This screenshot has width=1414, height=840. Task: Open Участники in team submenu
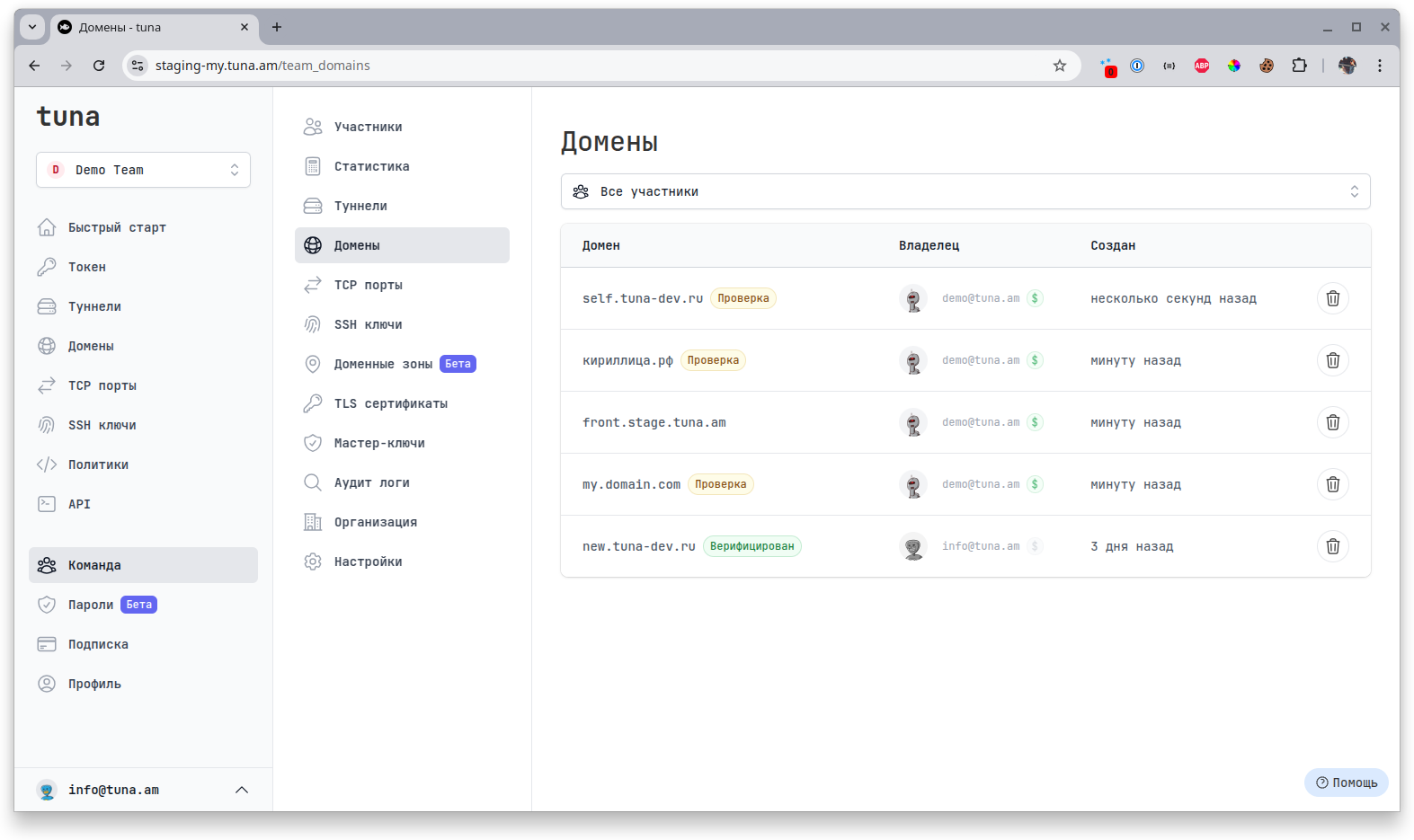coord(402,127)
